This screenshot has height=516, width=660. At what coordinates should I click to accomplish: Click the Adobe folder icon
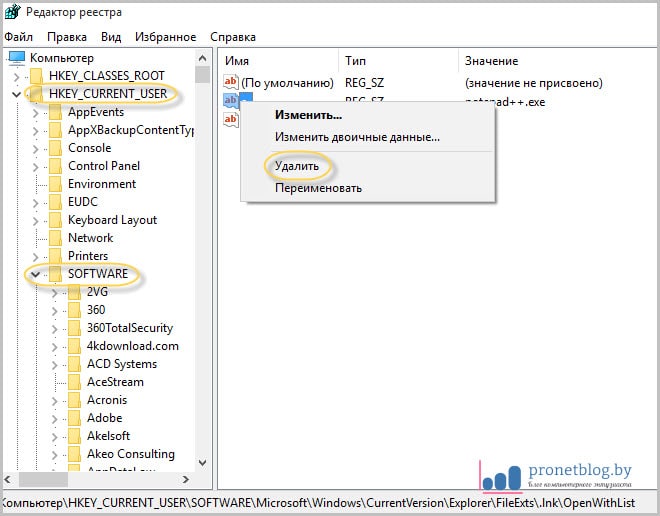pos(74,418)
